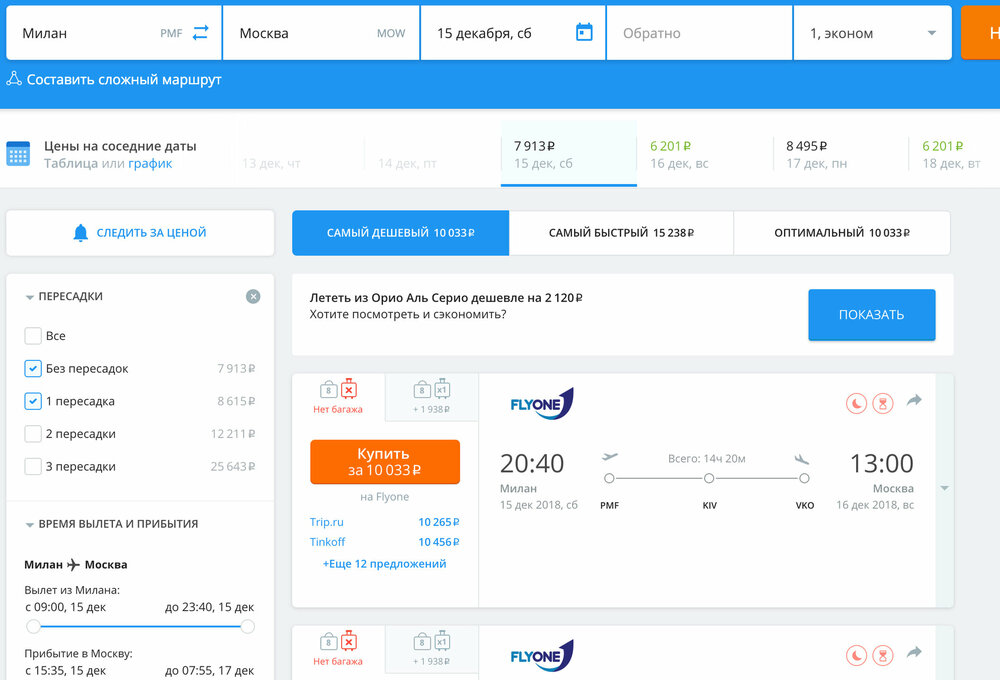Share the second ticket
The height and width of the screenshot is (680, 1000).
coord(915,653)
